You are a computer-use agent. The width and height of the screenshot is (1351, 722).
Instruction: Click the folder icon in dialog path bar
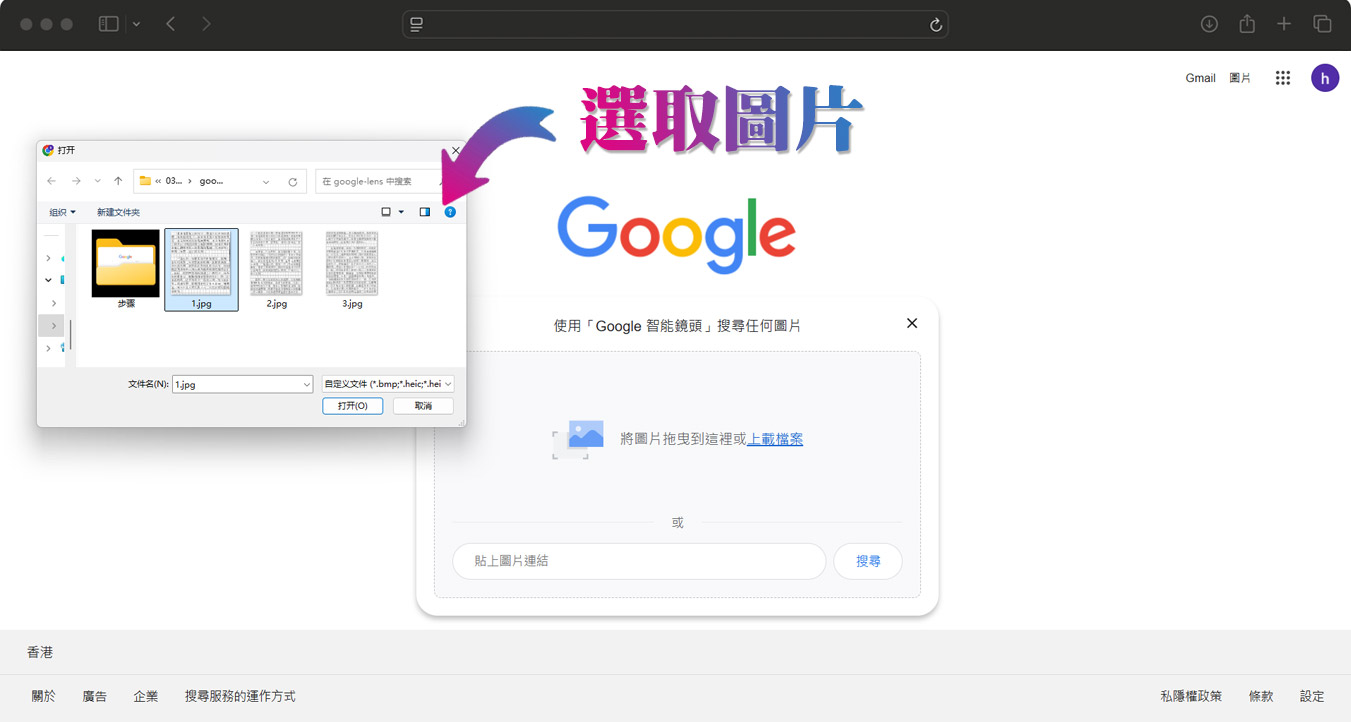[145, 181]
